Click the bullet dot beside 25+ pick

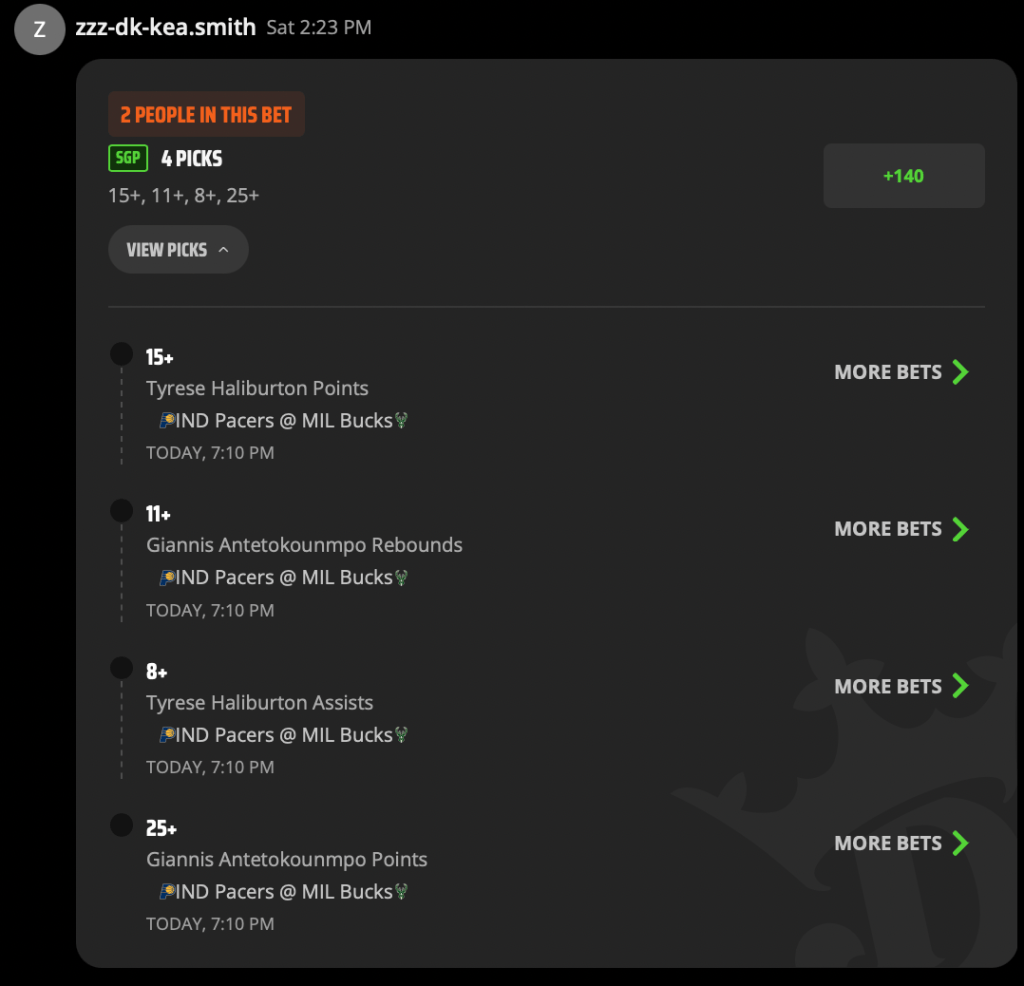tap(121, 825)
